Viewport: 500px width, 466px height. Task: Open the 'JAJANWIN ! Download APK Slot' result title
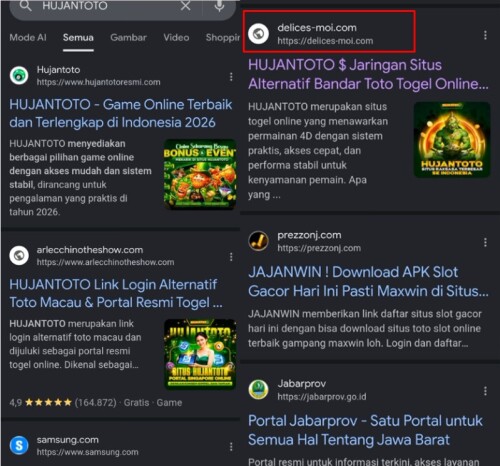point(368,282)
